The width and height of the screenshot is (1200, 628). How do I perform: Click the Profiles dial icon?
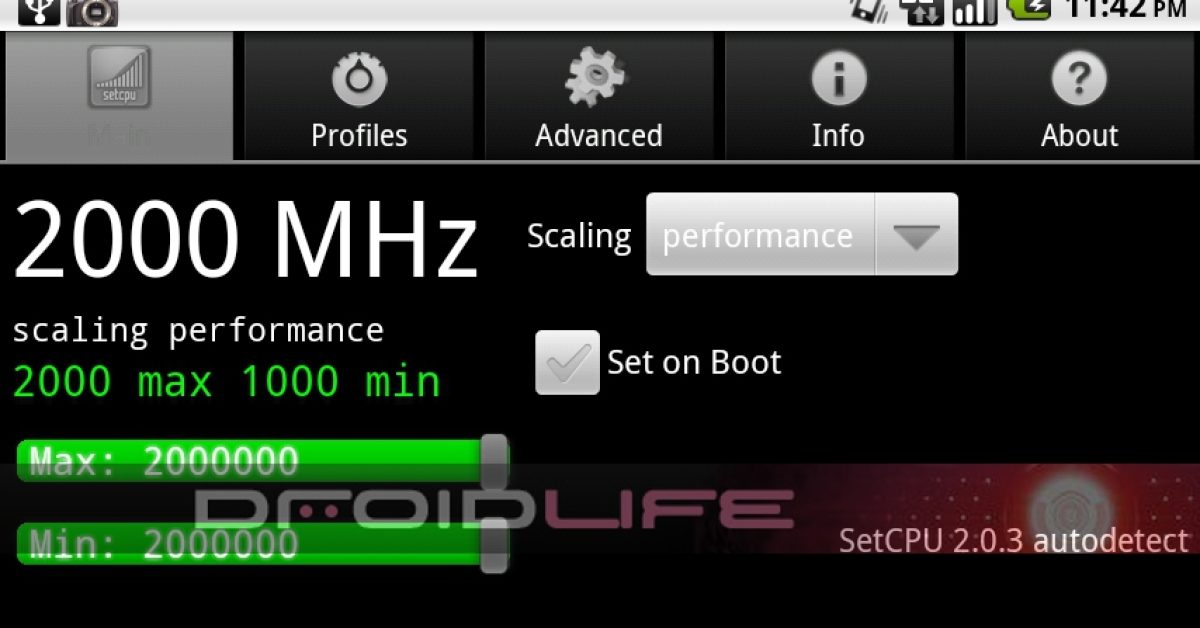coord(359,80)
